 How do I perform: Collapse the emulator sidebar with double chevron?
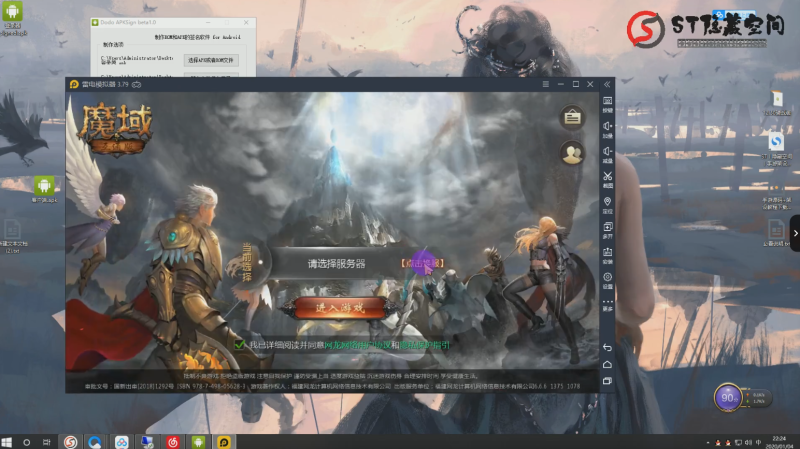[606, 86]
